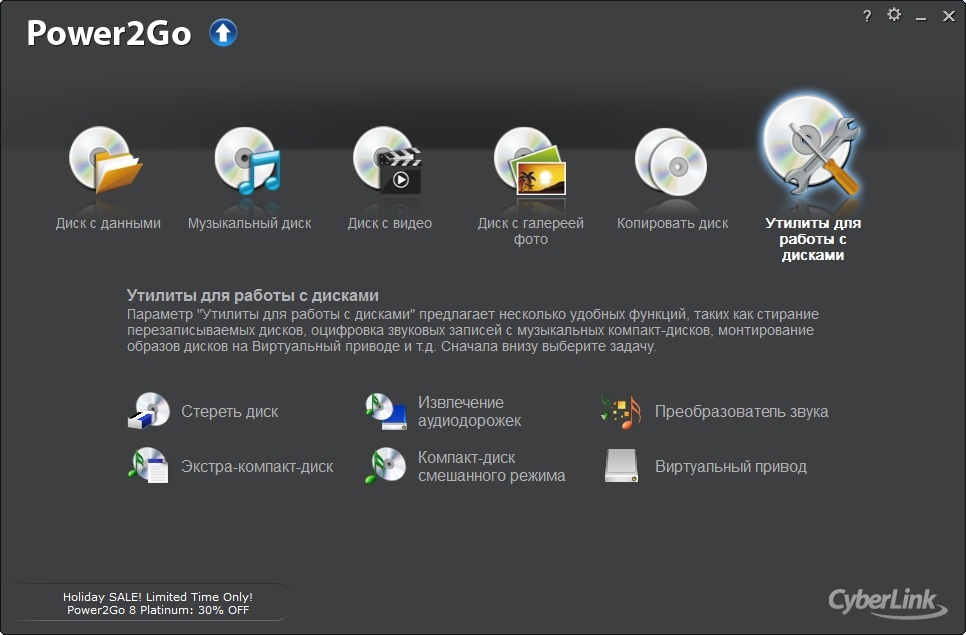Open the disc utilities wrench icon
Viewport: 966px width, 635px height.
pyautogui.click(x=811, y=147)
